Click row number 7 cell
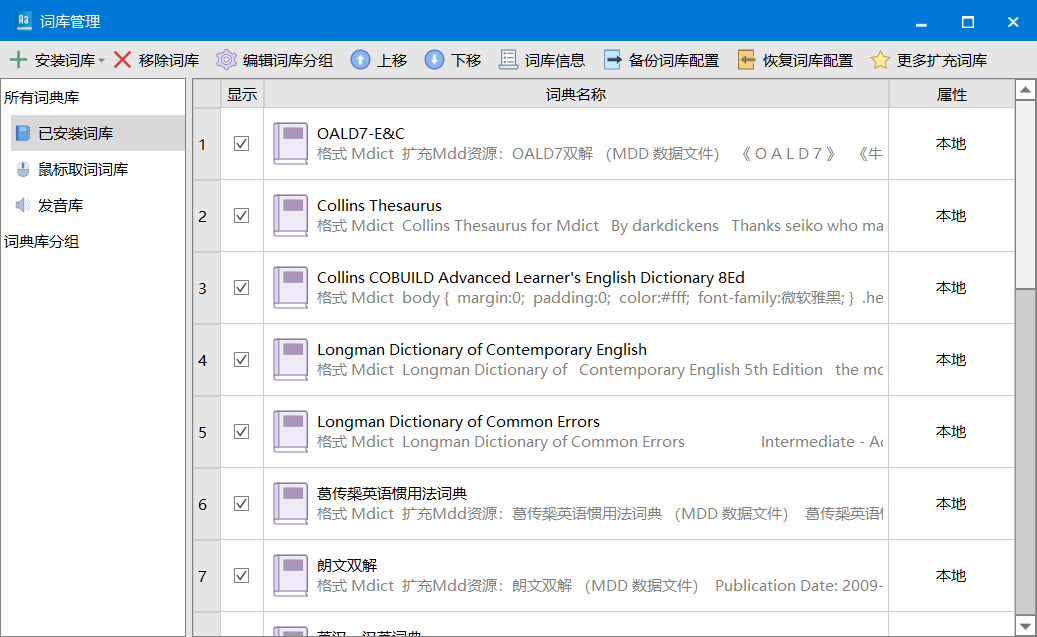The image size is (1037, 637). tap(206, 577)
